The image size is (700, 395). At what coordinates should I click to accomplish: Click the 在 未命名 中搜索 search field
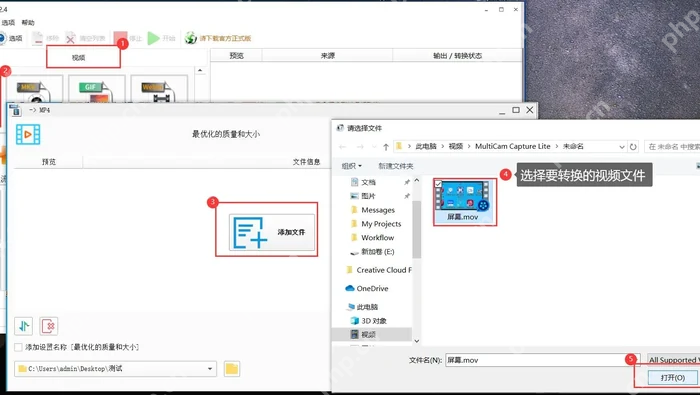click(x=672, y=146)
